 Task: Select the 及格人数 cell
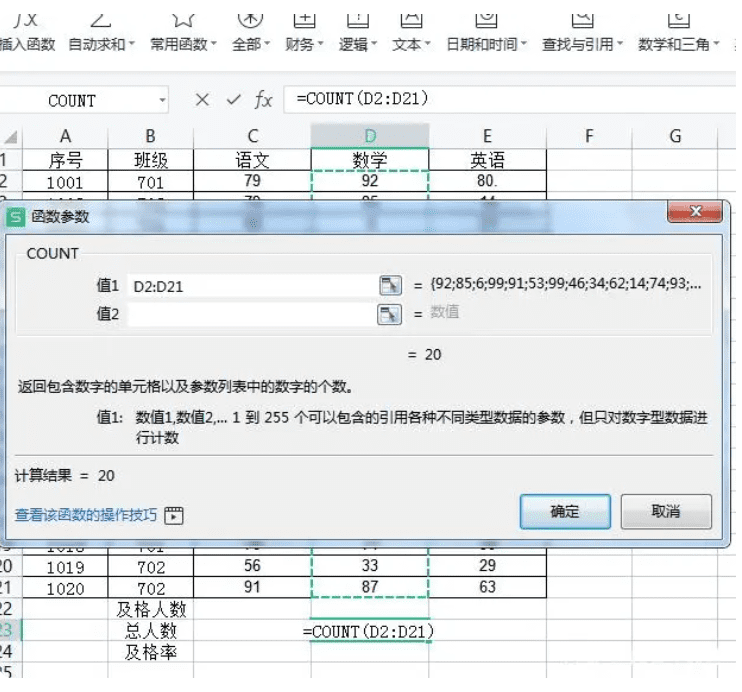[150, 609]
